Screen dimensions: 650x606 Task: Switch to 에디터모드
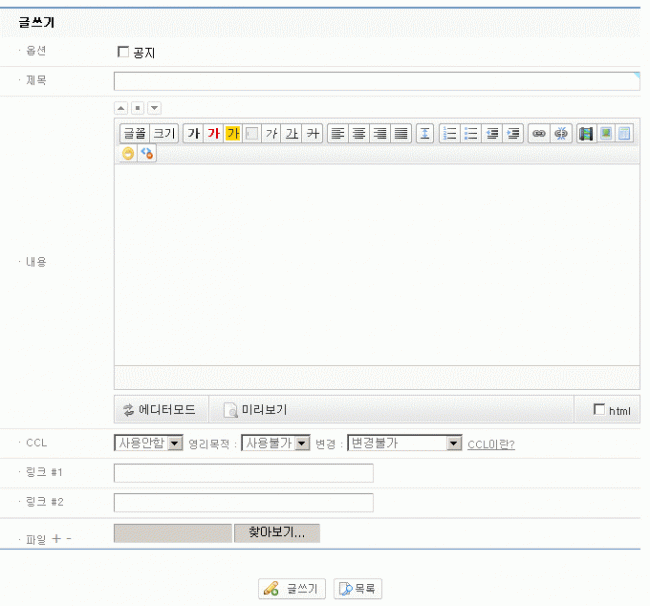160,410
